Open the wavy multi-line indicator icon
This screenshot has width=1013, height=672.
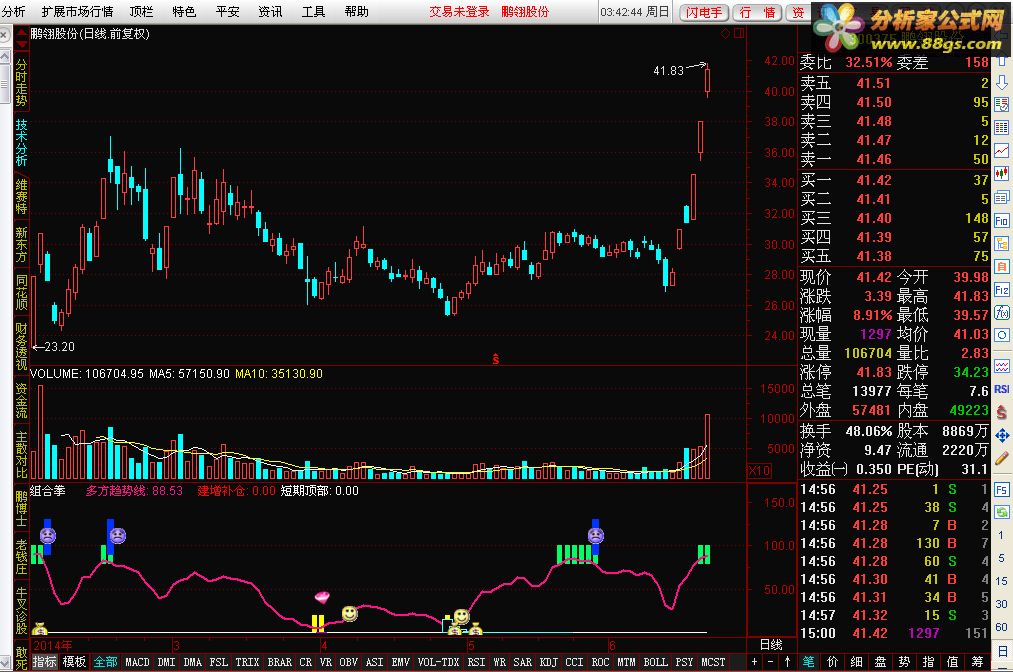(x=1001, y=366)
